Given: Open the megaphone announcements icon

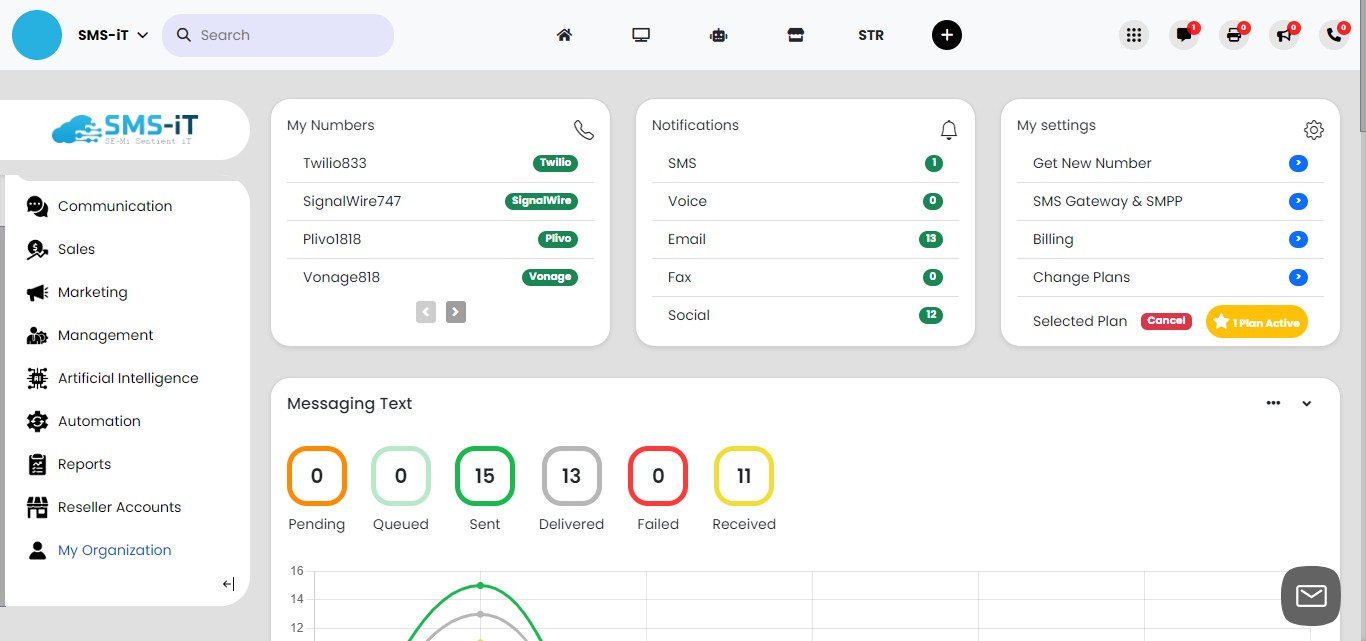Looking at the screenshot, I should pyautogui.click(x=1283, y=35).
